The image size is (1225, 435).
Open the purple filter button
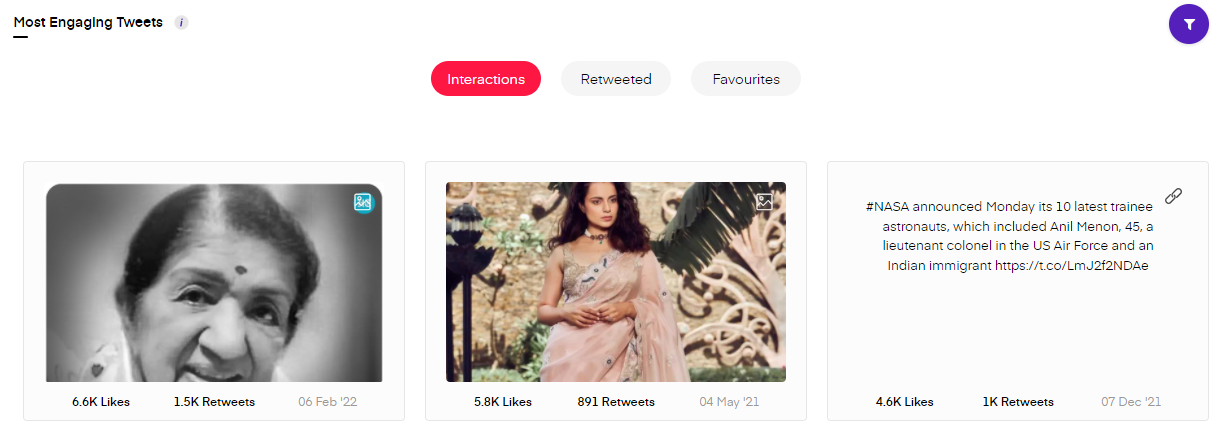point(1188,24)
